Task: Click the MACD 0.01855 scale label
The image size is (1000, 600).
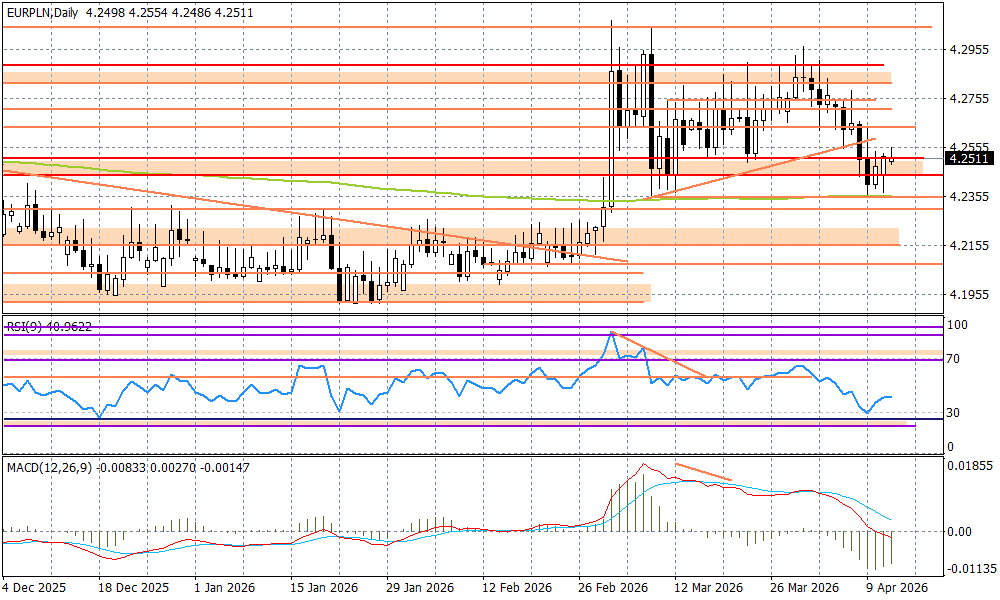Action: click(970, 466)
